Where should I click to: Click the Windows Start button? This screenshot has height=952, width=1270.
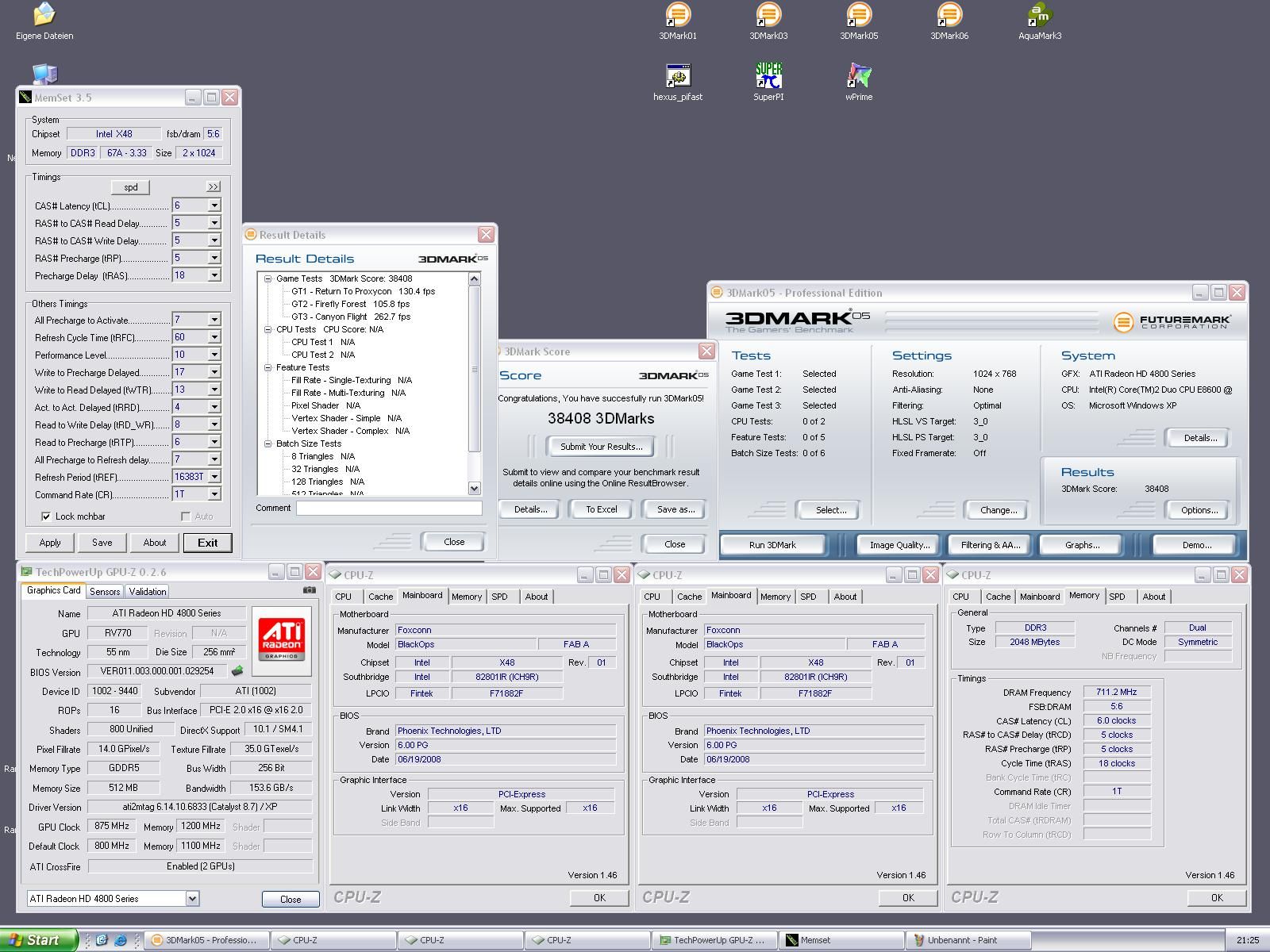(x=39, y=940)
